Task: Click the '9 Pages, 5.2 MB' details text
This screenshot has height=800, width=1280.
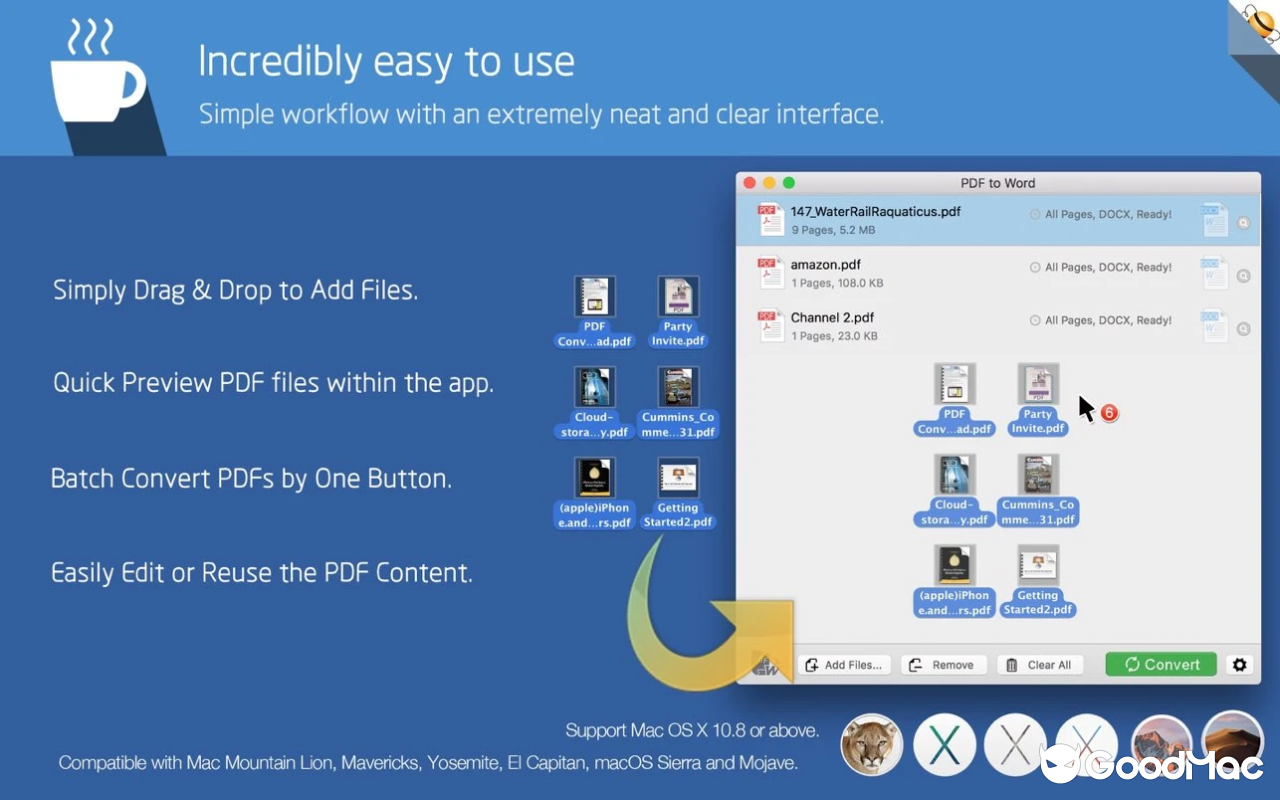Action: click(x=834, y=230)
